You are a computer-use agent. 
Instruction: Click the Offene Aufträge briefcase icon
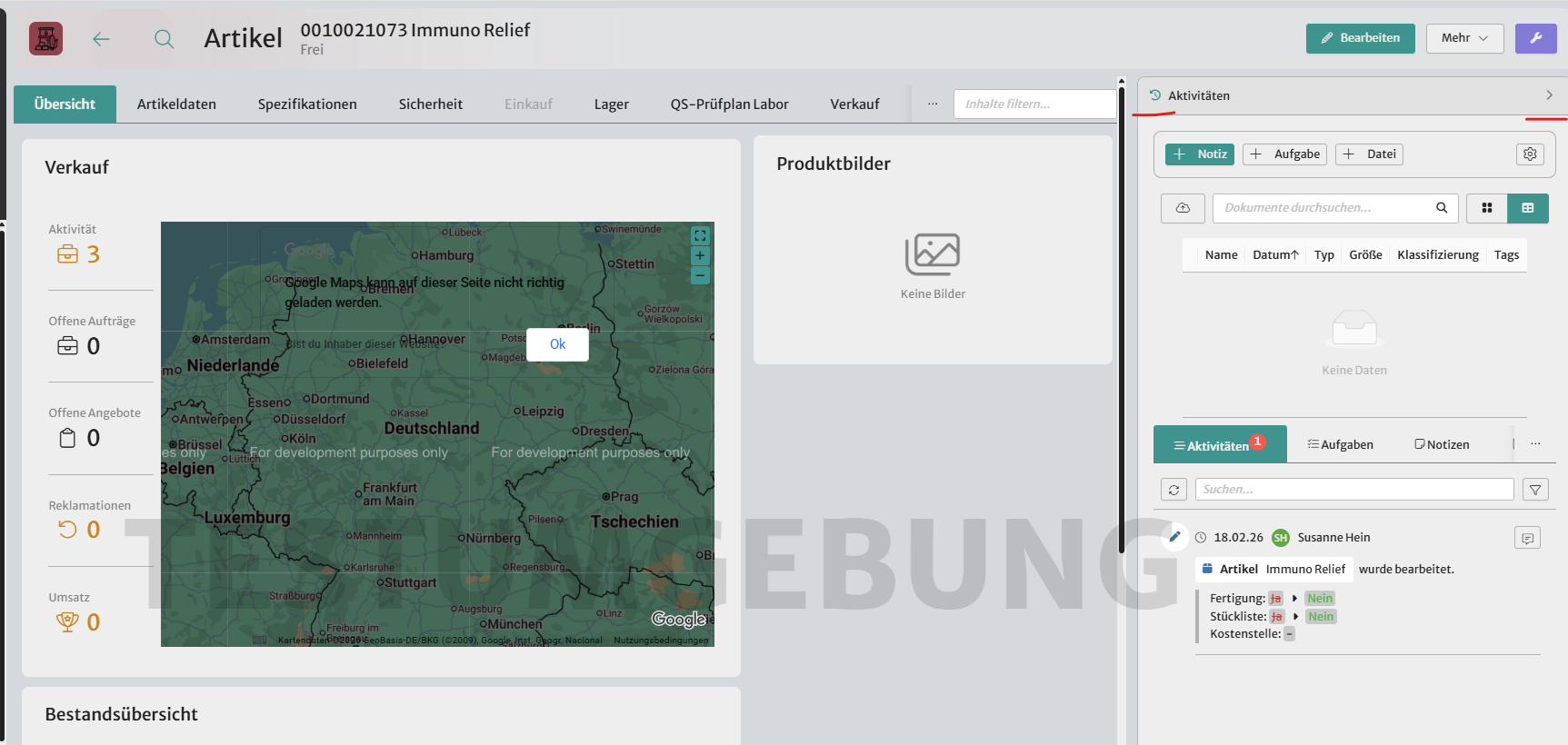click(x=67, y=346)
